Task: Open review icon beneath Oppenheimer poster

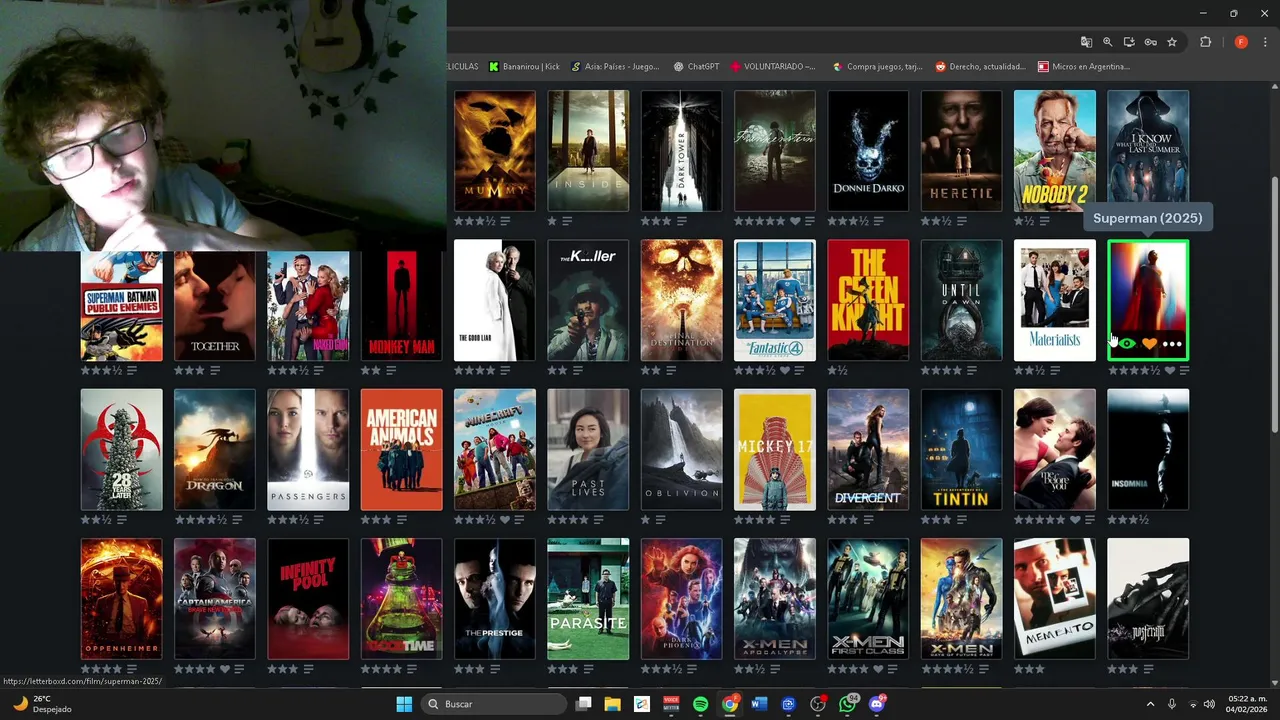Action: point(131,669)
